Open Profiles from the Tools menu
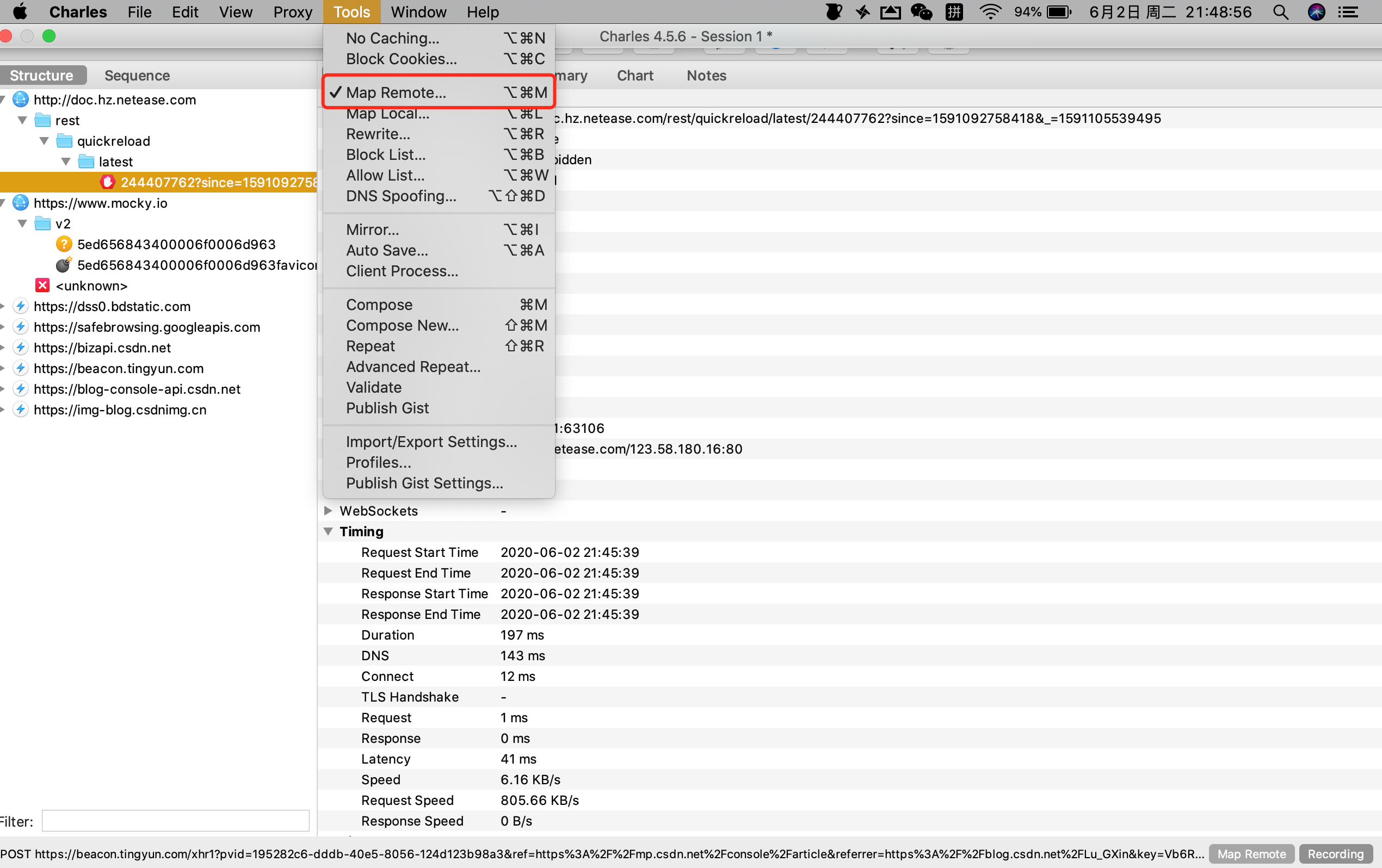This screenshot has width=1382, height=868. tap(439, 462)
